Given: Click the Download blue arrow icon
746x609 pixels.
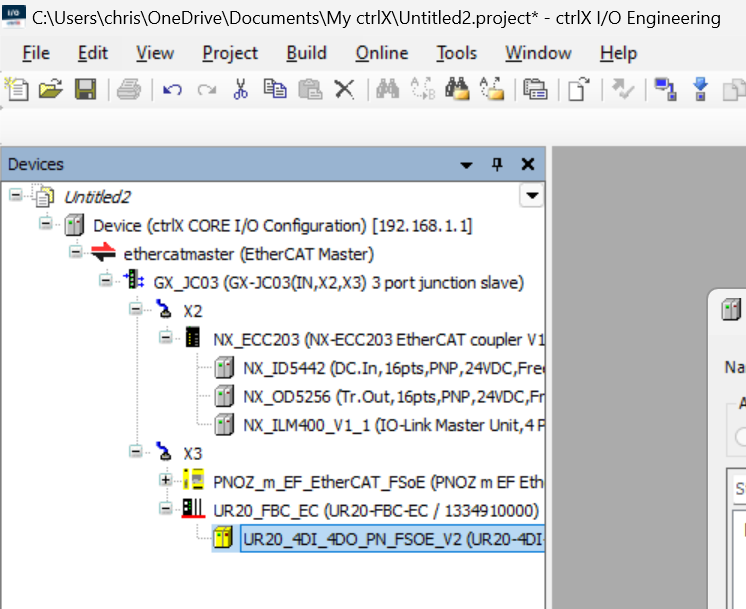Looking at the screenshot, I should point(700,89).
